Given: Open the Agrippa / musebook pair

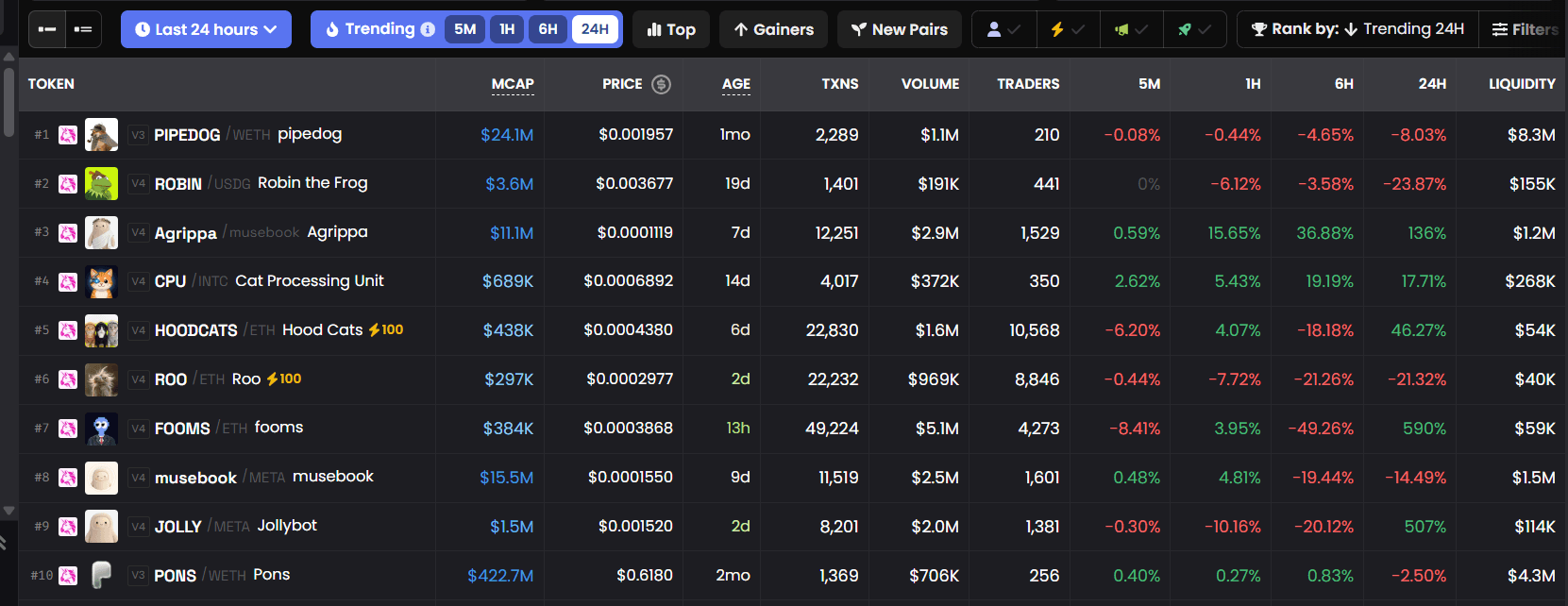Looking at the screenshot, I should pyautogui.click(x=227, y=233).
